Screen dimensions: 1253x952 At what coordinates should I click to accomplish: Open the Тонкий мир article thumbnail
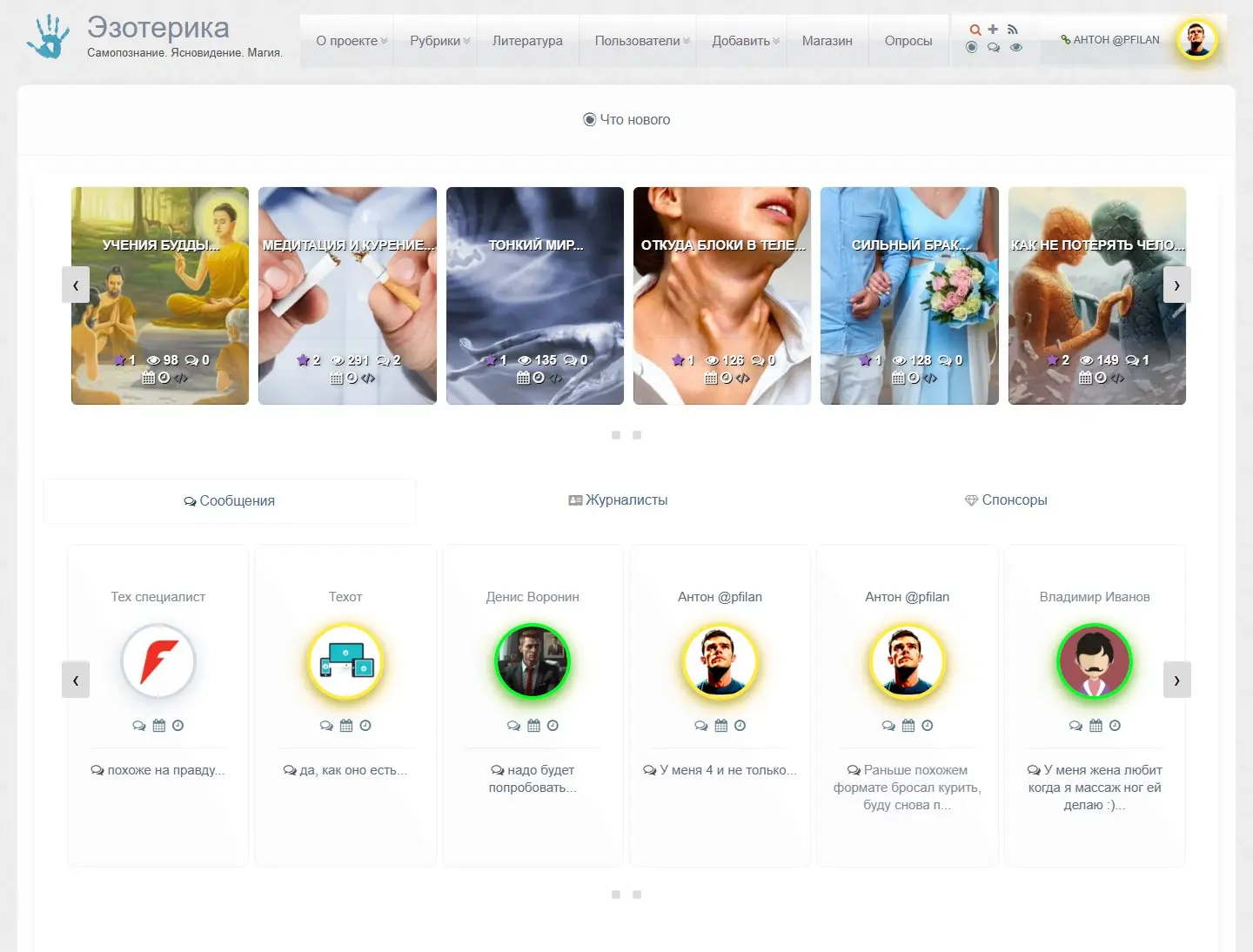click(535, 296)
